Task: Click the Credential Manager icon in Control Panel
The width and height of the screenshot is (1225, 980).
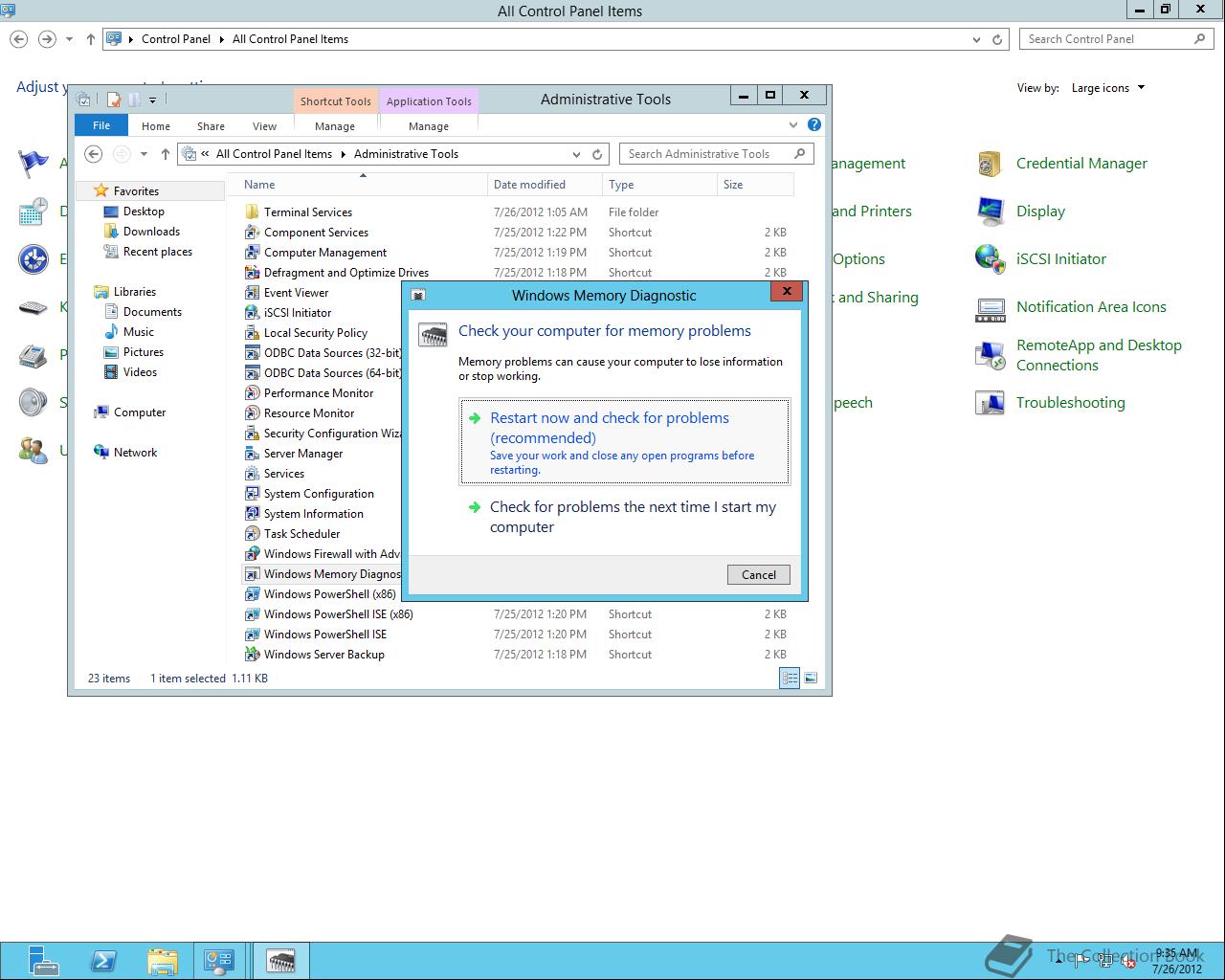Action: (x=990, y=164)
